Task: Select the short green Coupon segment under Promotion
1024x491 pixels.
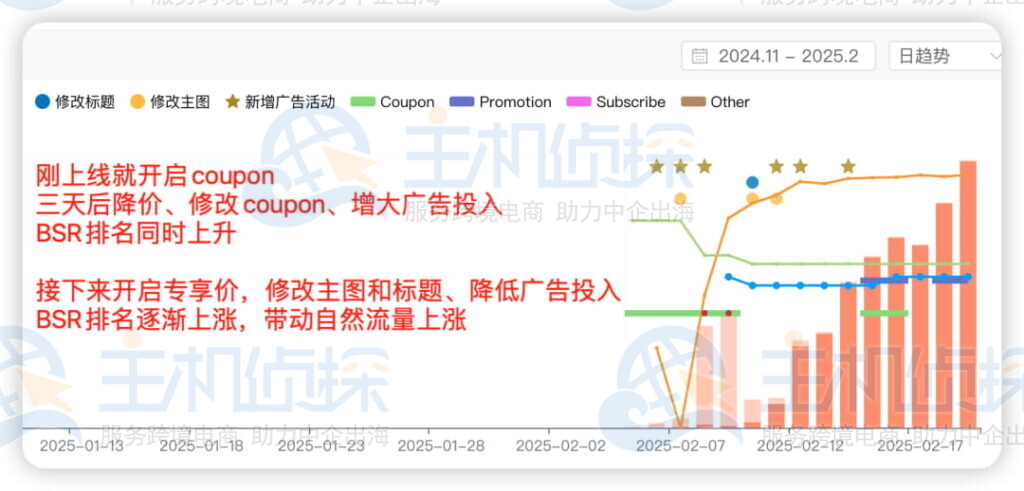Action: coord(884,313)
